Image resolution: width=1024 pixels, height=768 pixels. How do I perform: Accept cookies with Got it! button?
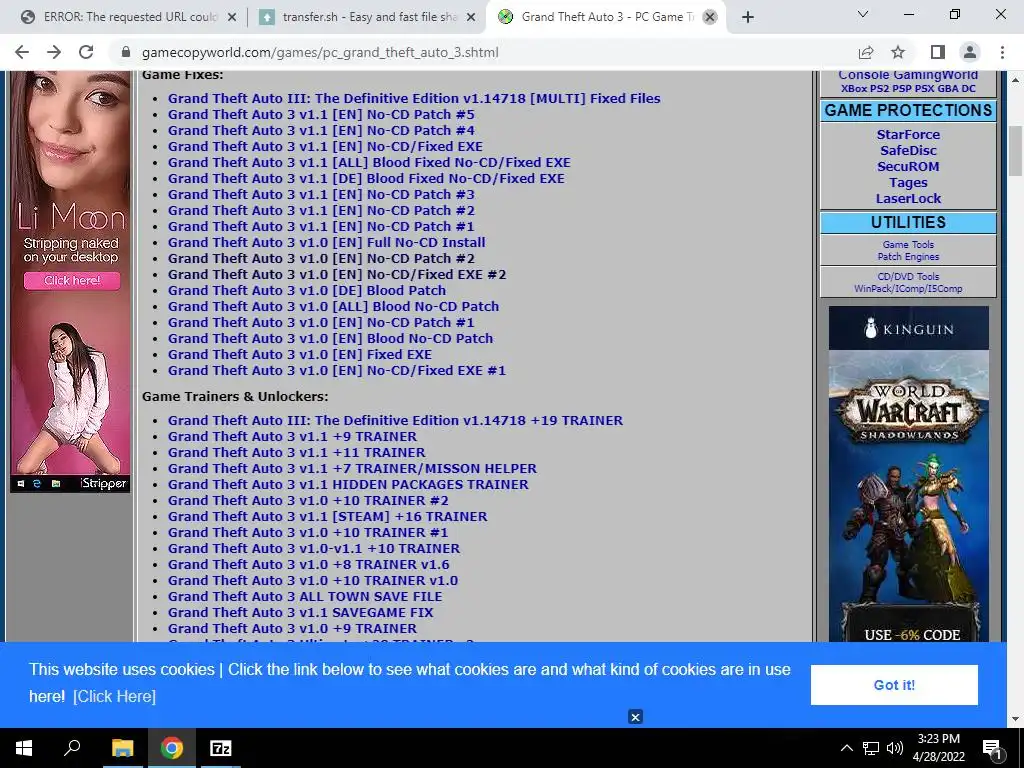[x=894, y=685]
